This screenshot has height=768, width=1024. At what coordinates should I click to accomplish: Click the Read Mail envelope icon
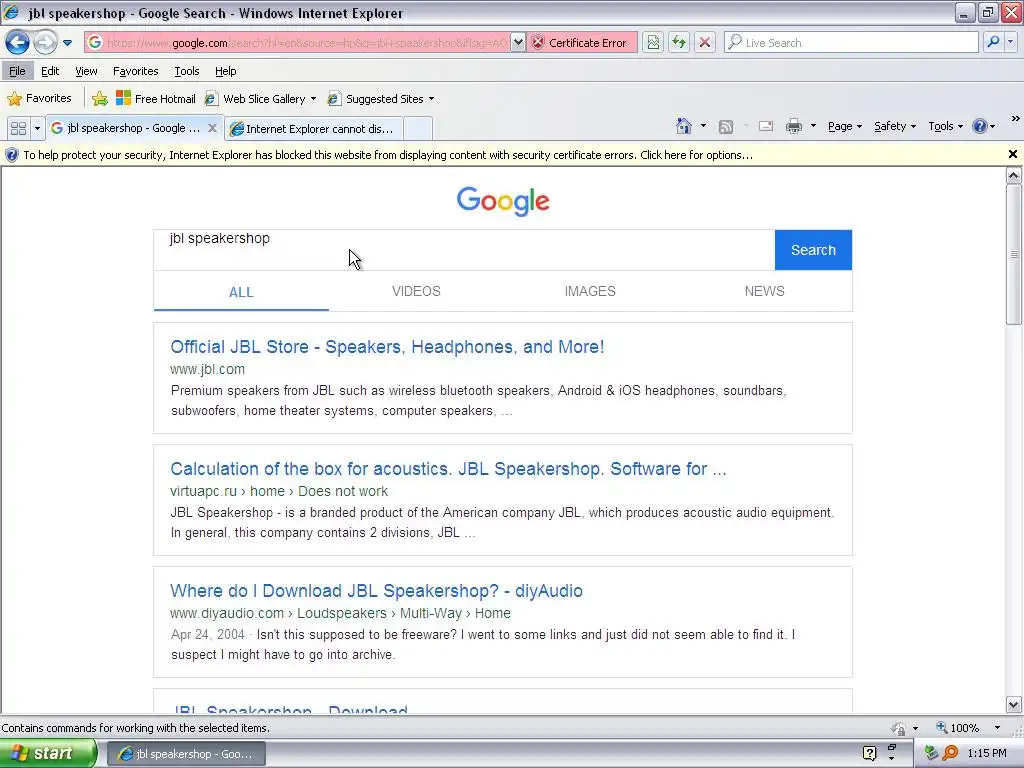(765, 126)
